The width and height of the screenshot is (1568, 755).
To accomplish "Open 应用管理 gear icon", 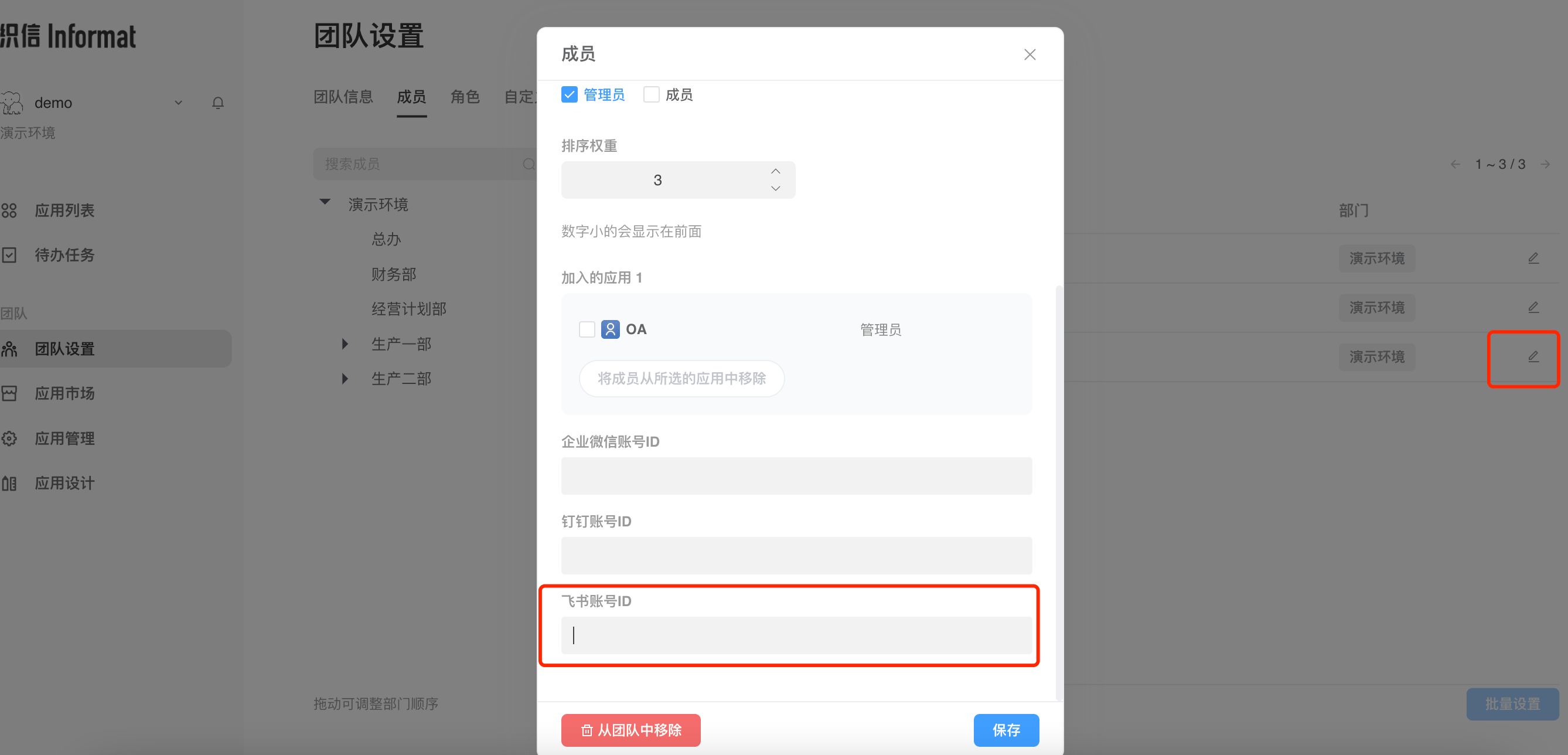I will [9, 438].
